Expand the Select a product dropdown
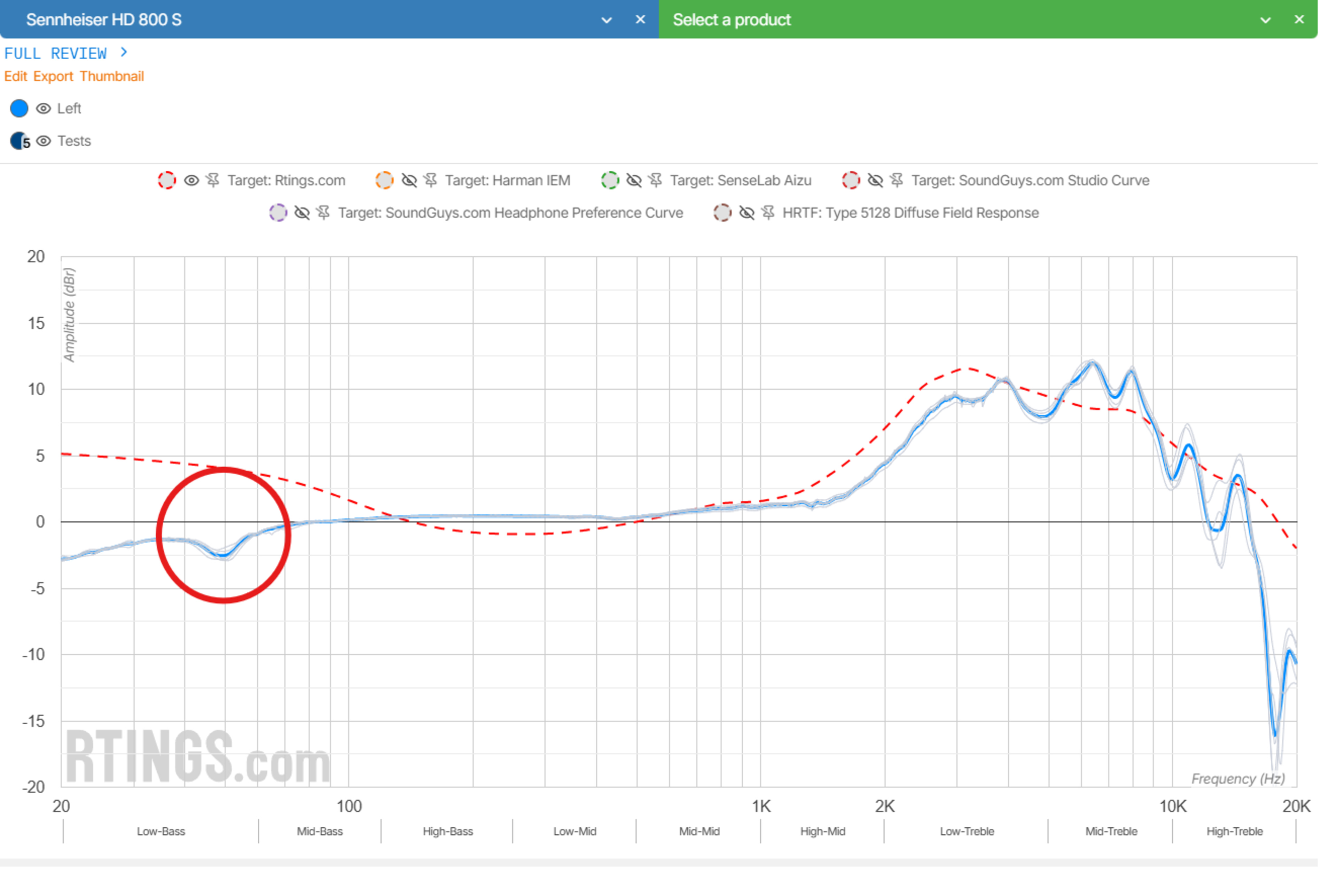The image size is (1337, 896). [x=1266, y=20]
